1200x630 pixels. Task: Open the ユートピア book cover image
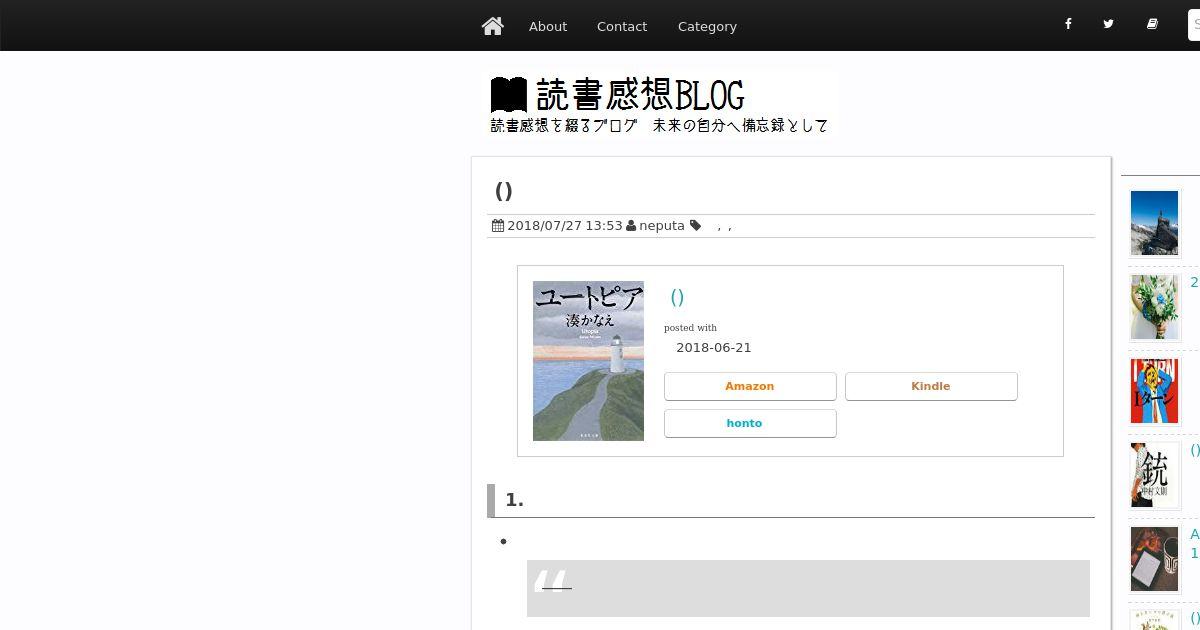tap(588, 361)
